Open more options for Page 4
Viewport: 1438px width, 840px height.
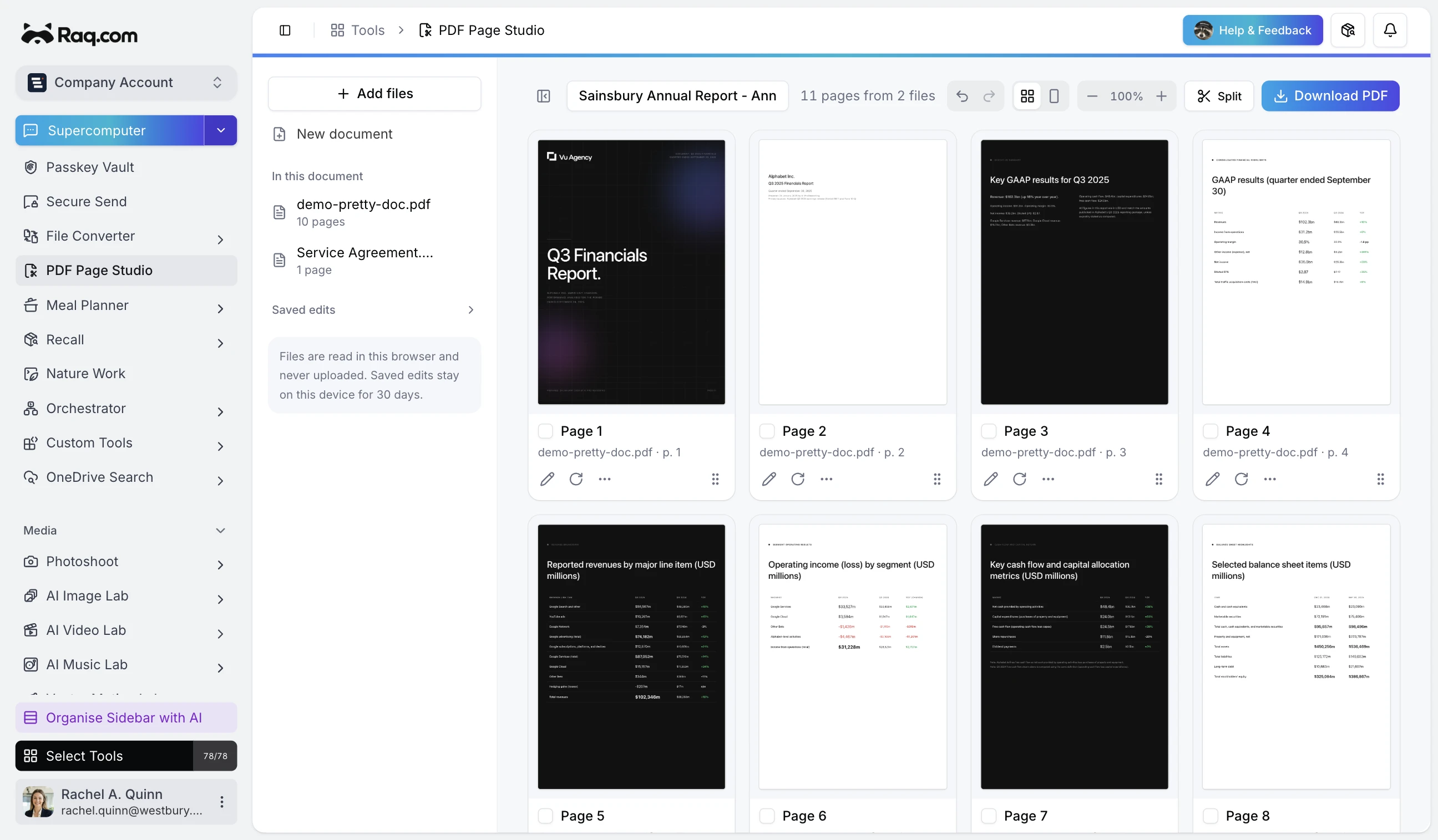1270,479
